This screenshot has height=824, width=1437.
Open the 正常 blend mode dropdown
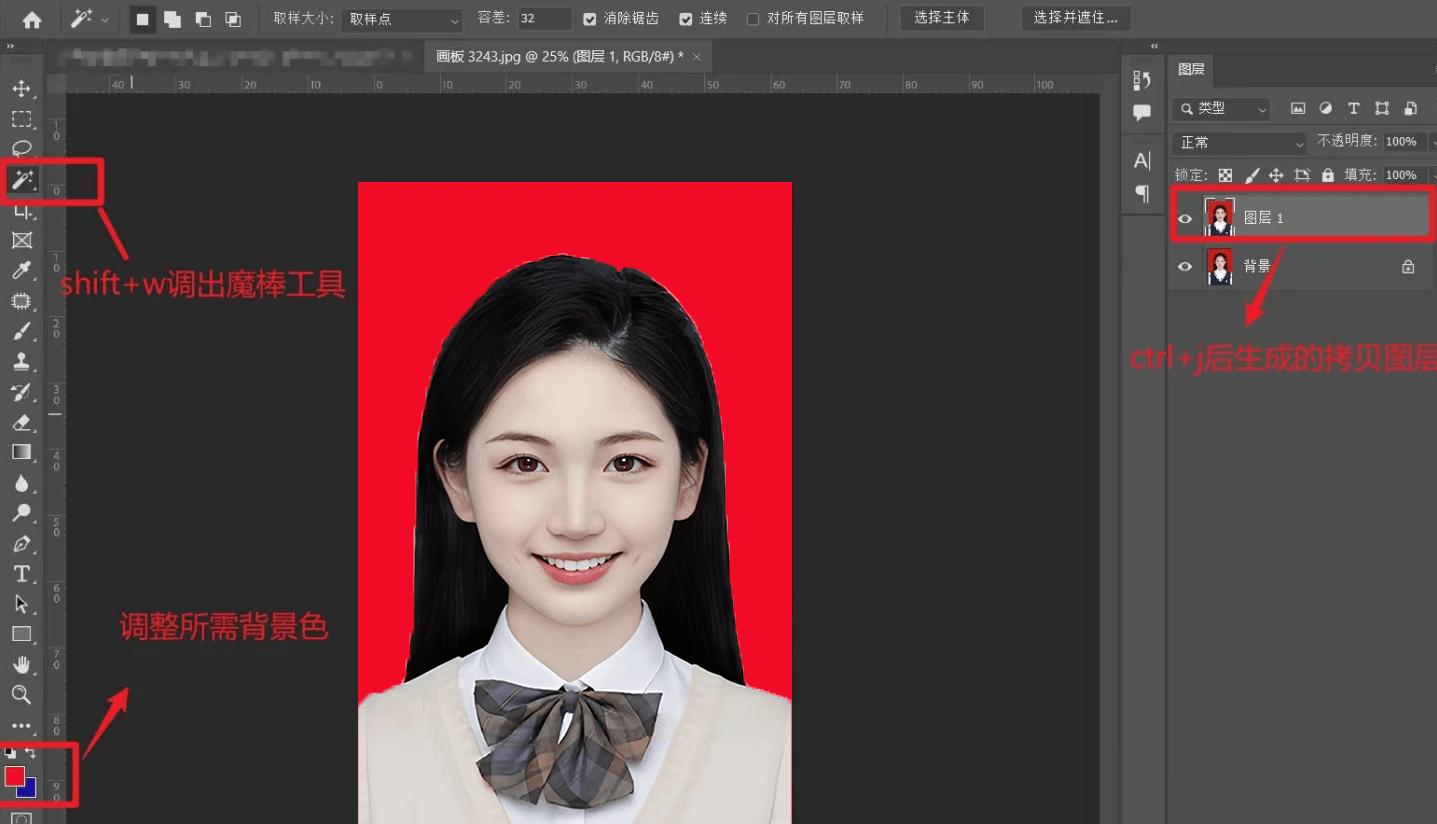click(1240, 143)
